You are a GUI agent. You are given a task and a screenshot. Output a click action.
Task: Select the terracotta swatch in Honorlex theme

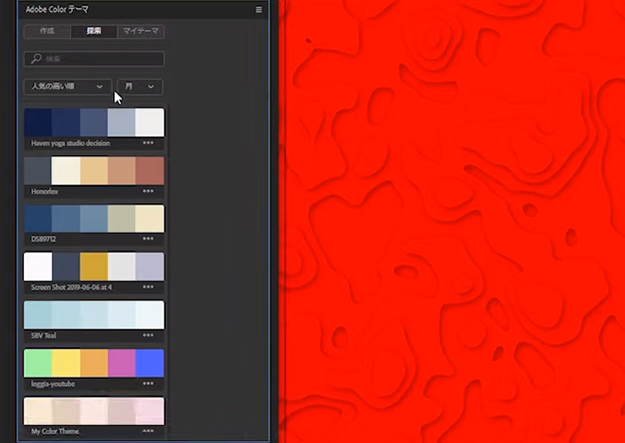[150, 170]
